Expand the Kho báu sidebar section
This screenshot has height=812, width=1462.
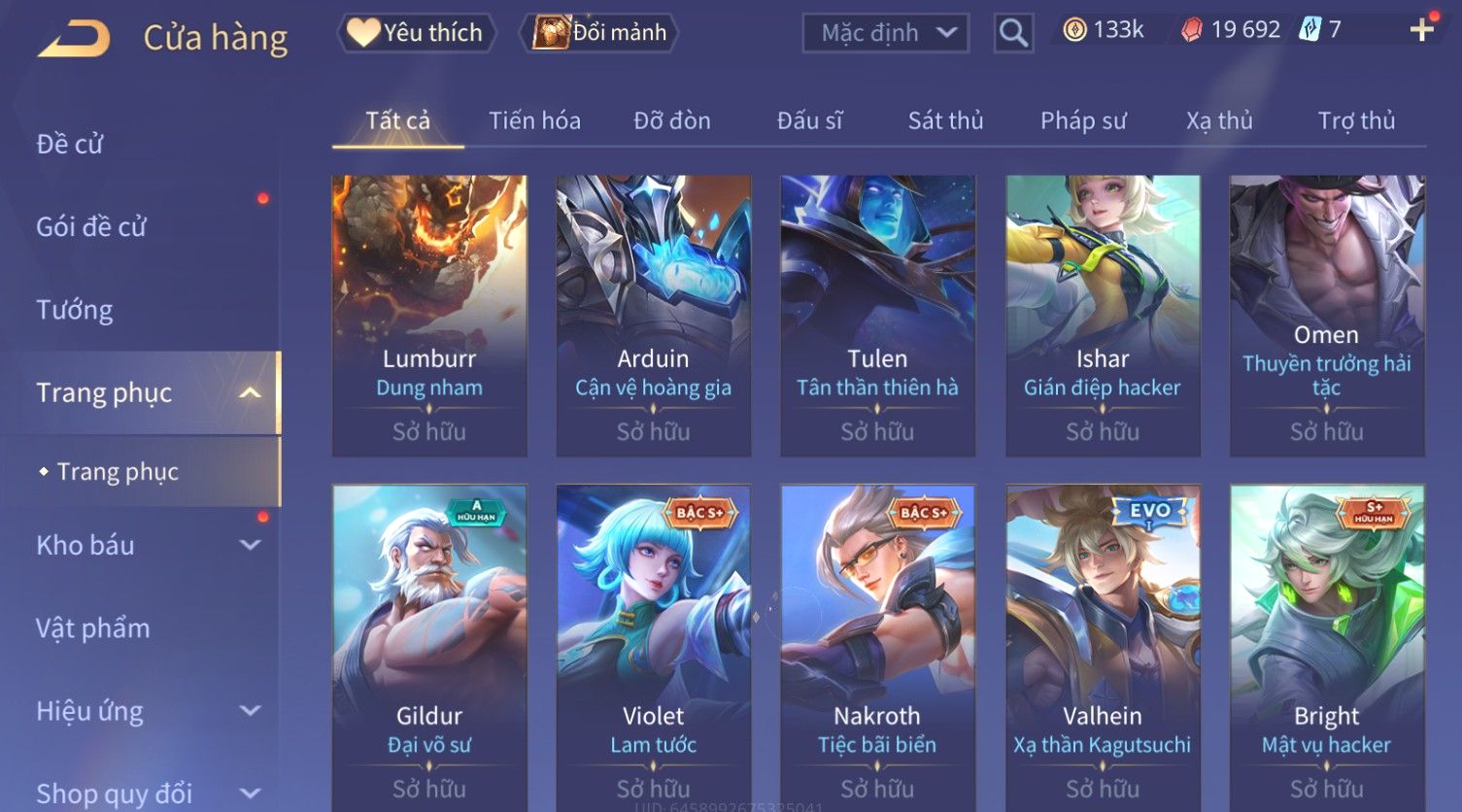point(250,545)
